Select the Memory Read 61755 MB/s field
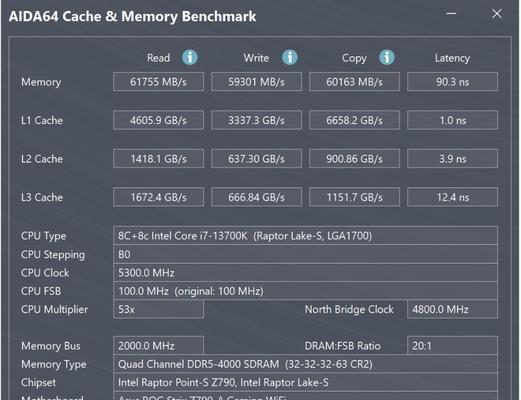Screen dimensions: 521x400 point(158,82)
